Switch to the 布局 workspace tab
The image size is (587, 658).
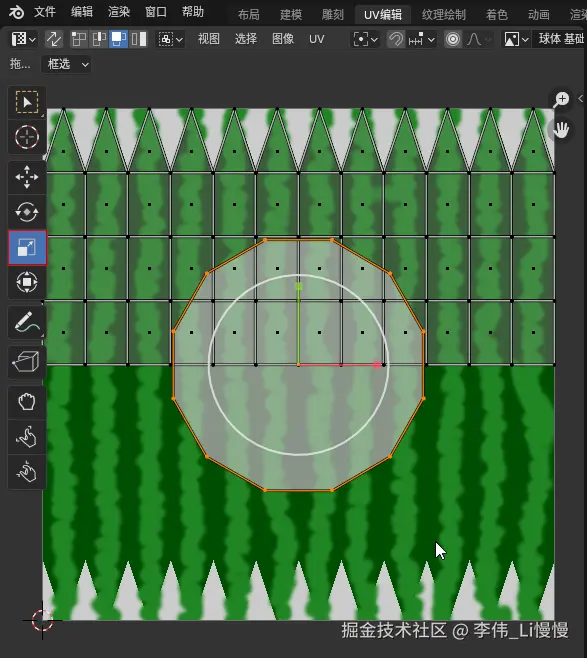click(248, 15)
